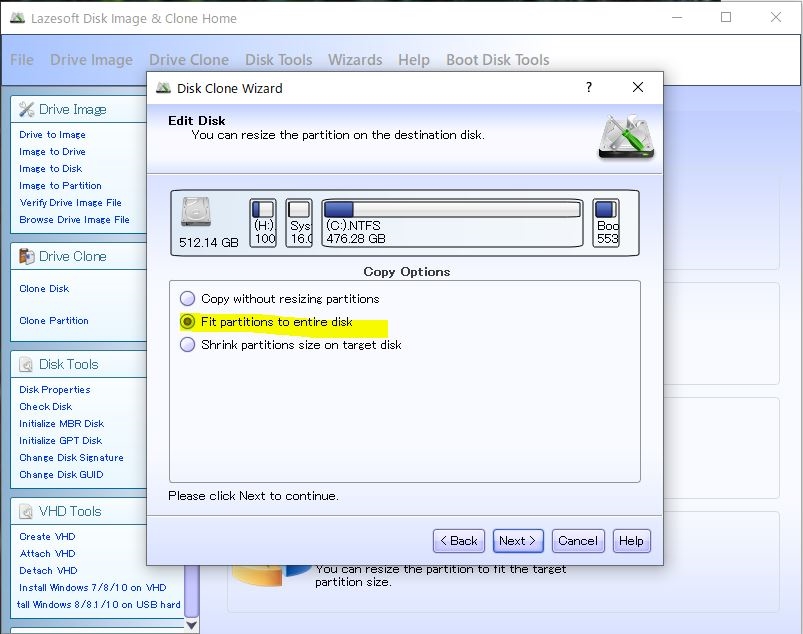Image resolution: width=803 pixels, height=634 pixels.
Task: Click the Lazesoft app icon in title bar
Action: point(17,18)
